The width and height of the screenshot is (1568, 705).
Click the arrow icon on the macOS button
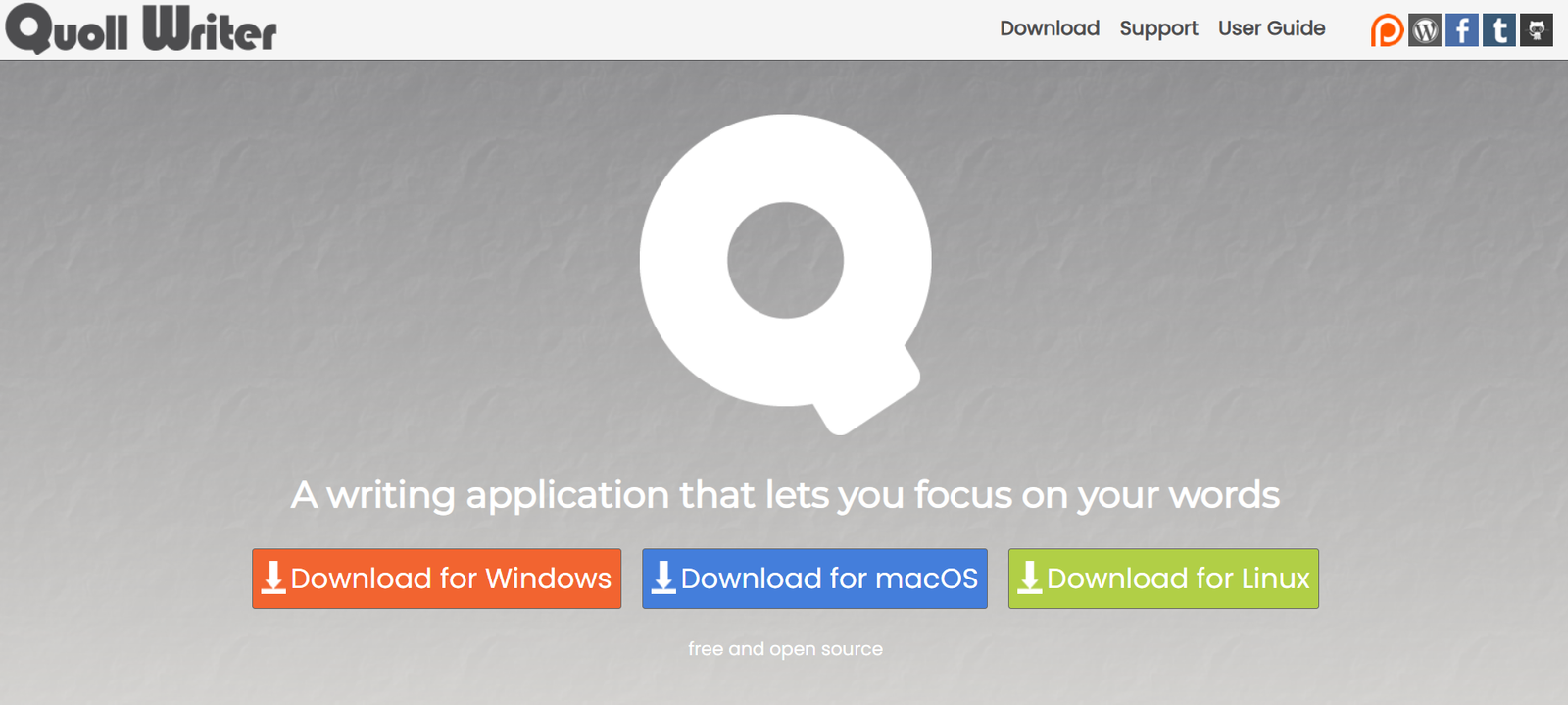[x=663, y=578]
